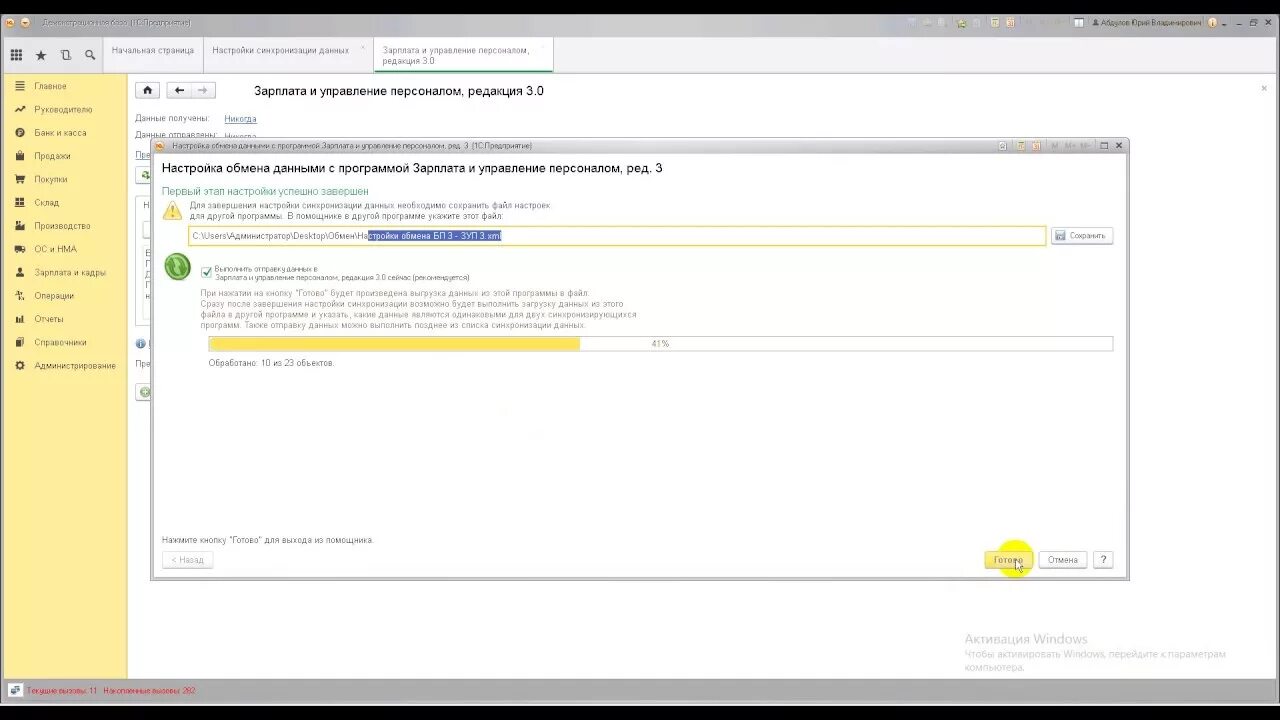Click green favorites icon in main title bar
Viewport: 1280px width, 720px height.
click(962, 22)
